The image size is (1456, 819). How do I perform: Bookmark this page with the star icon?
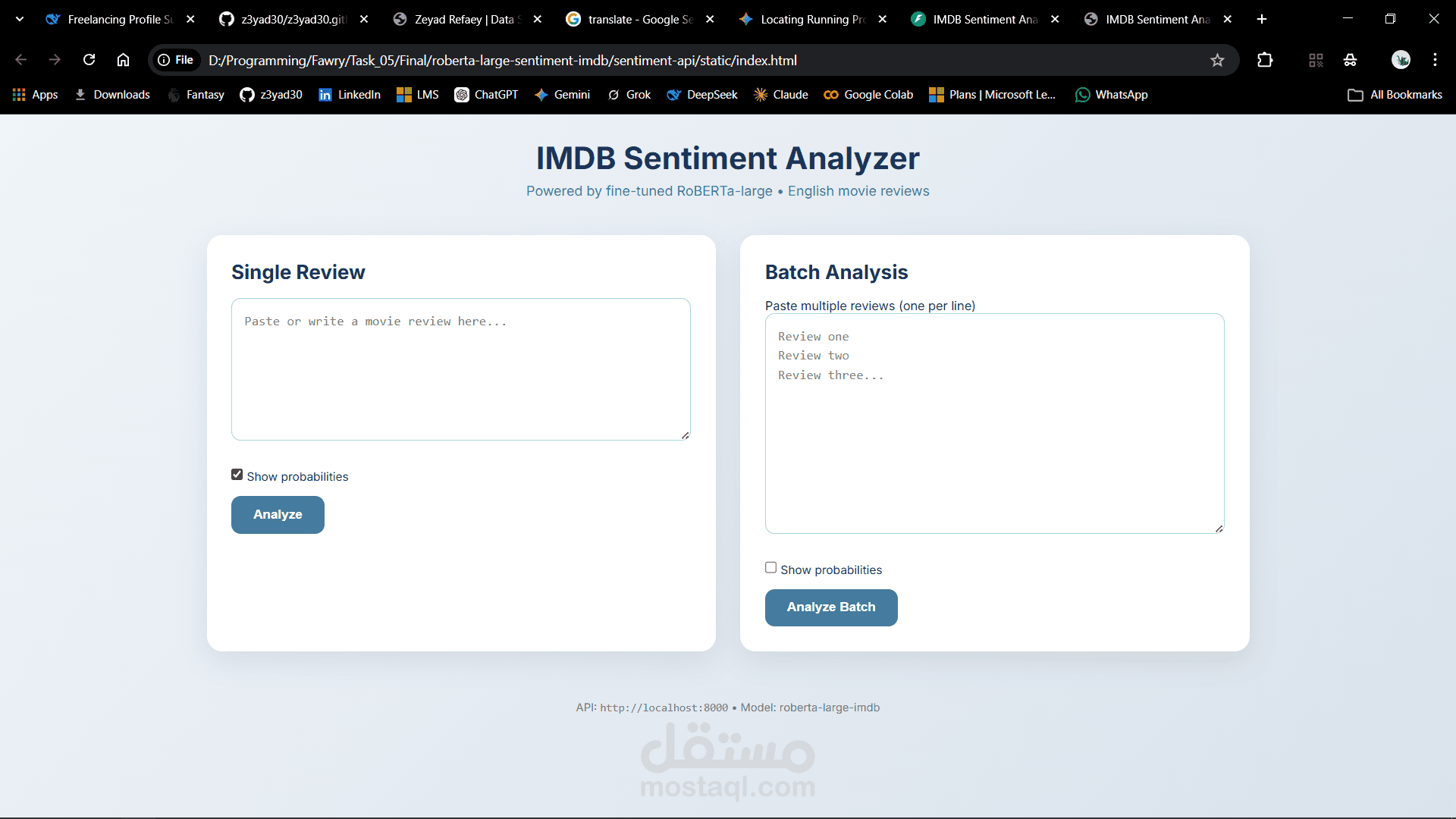tap(1217, 60)
